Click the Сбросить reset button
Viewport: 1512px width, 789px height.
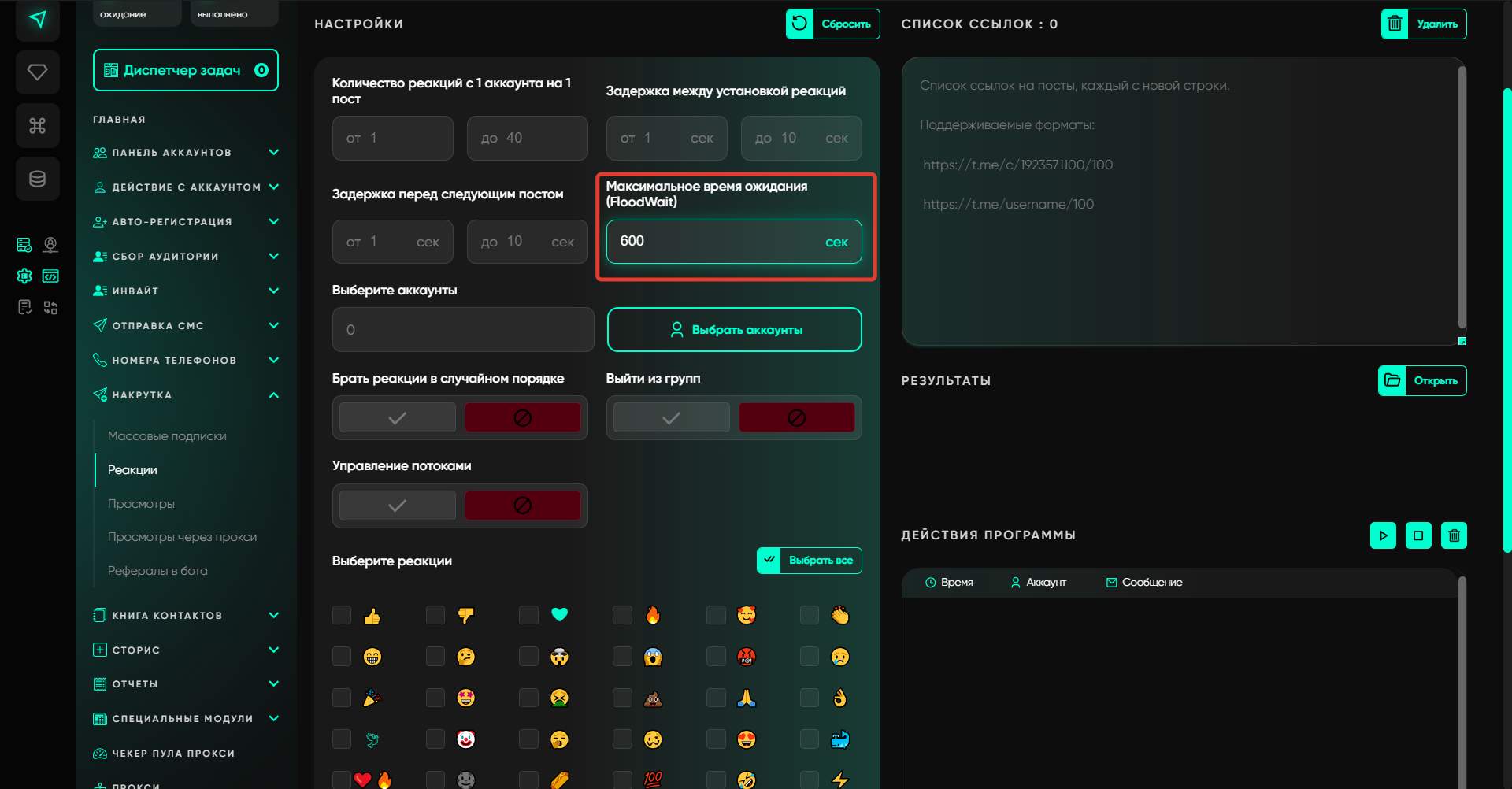[x=832, y=24]
